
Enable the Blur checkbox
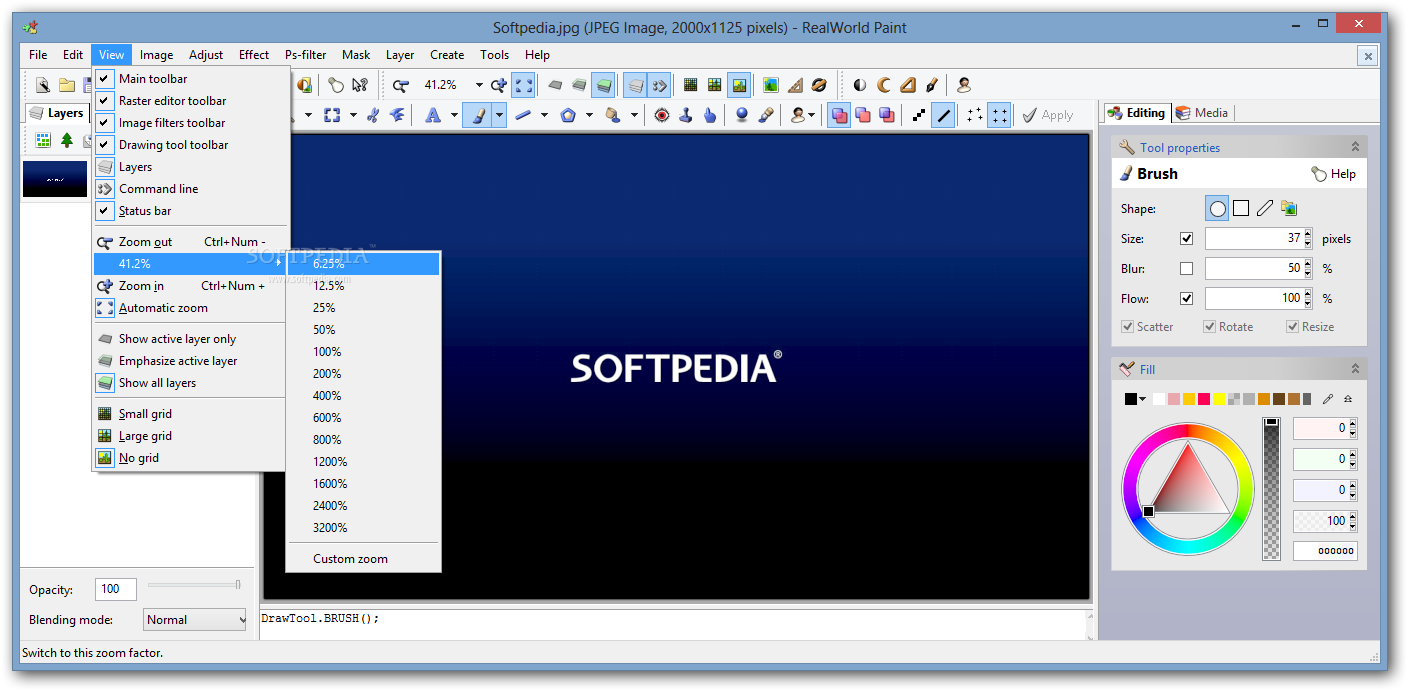[1186, 269]
